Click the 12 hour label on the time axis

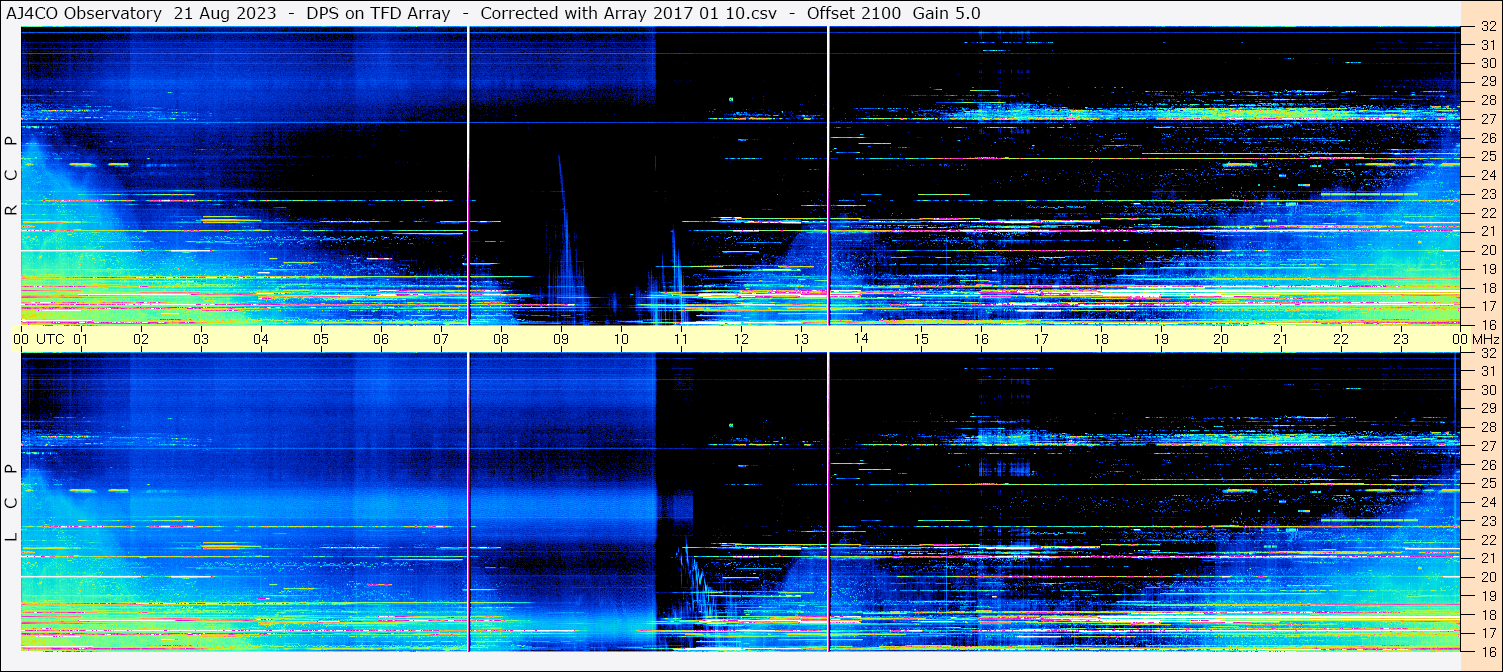point(741,339)
